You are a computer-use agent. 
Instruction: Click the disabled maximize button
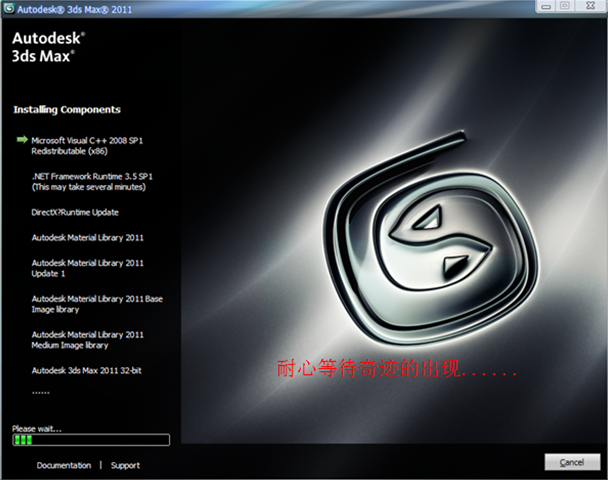(x=565, y=6)
